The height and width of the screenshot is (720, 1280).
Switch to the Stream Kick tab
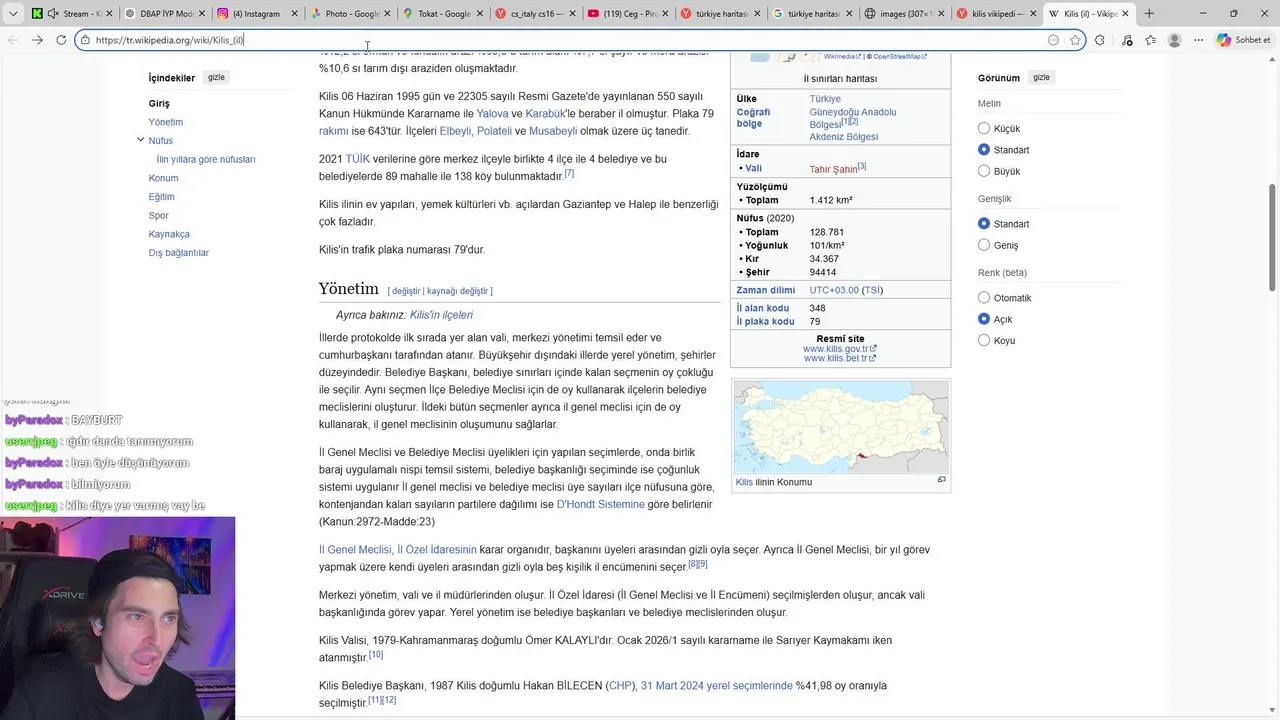[x=73, y=14]
